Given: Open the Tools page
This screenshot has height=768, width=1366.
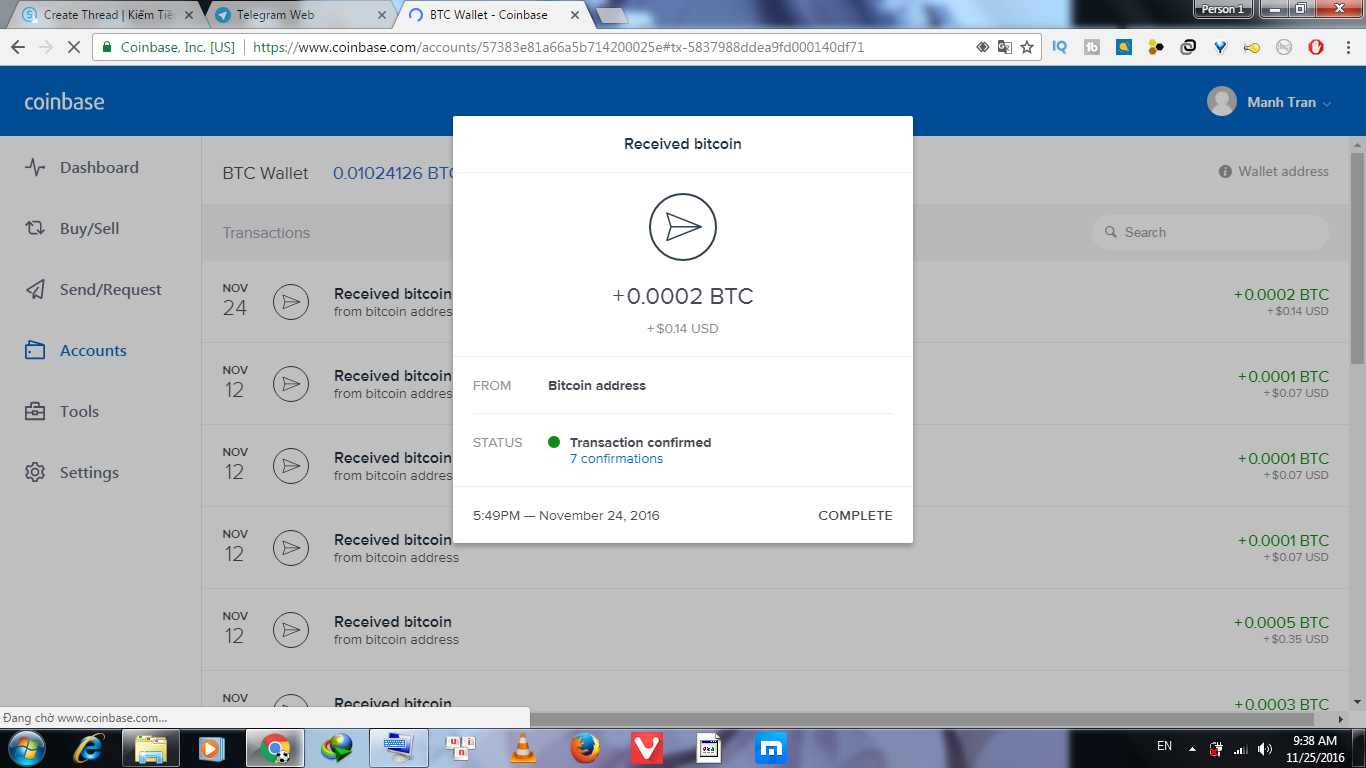Looking at the screenshot, I should coord(79,412).
